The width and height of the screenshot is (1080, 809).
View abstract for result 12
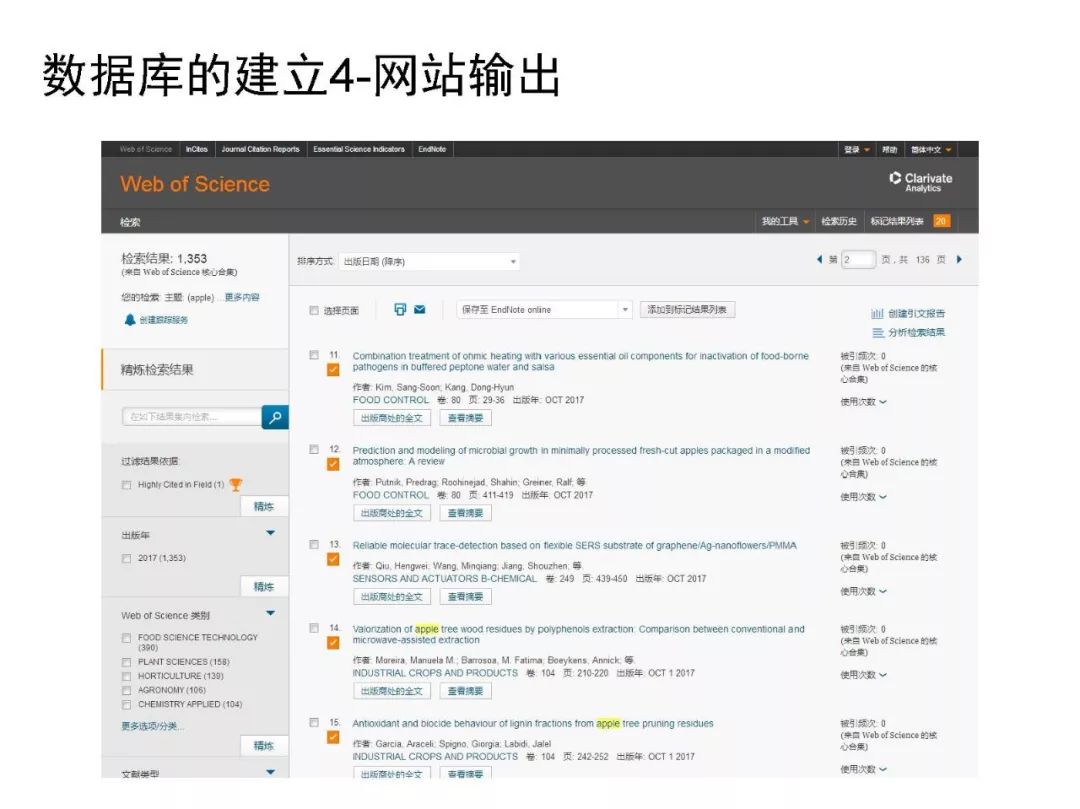coord(466,513)
